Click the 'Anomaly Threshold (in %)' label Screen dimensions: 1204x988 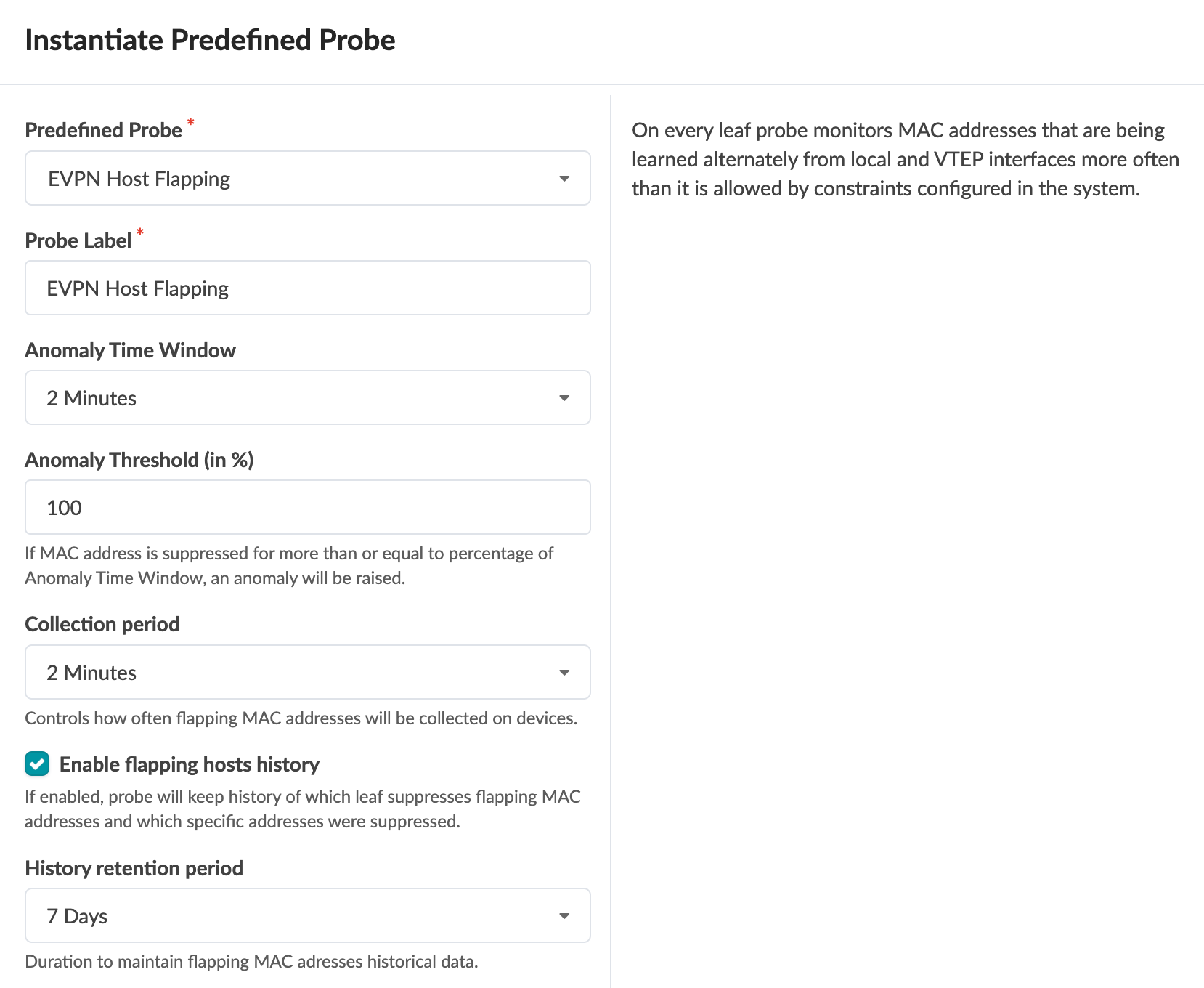coord(139,460)
